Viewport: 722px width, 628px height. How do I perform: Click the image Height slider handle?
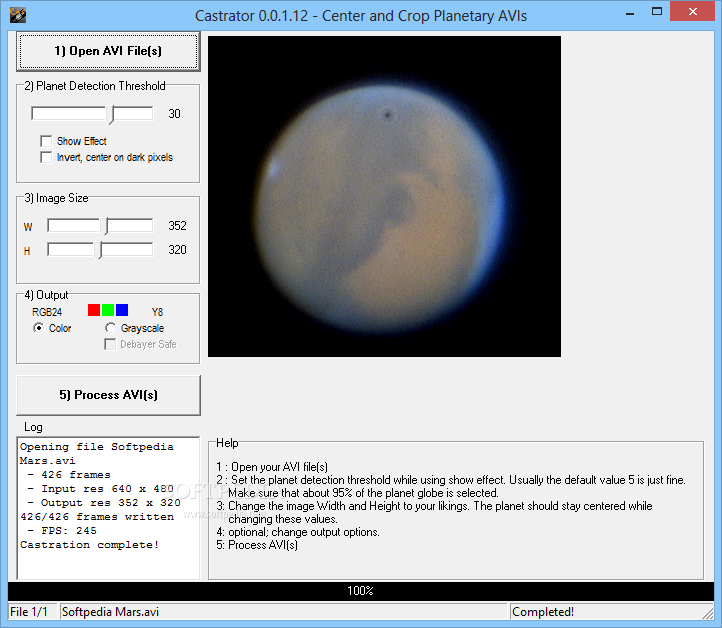(100, 250)
